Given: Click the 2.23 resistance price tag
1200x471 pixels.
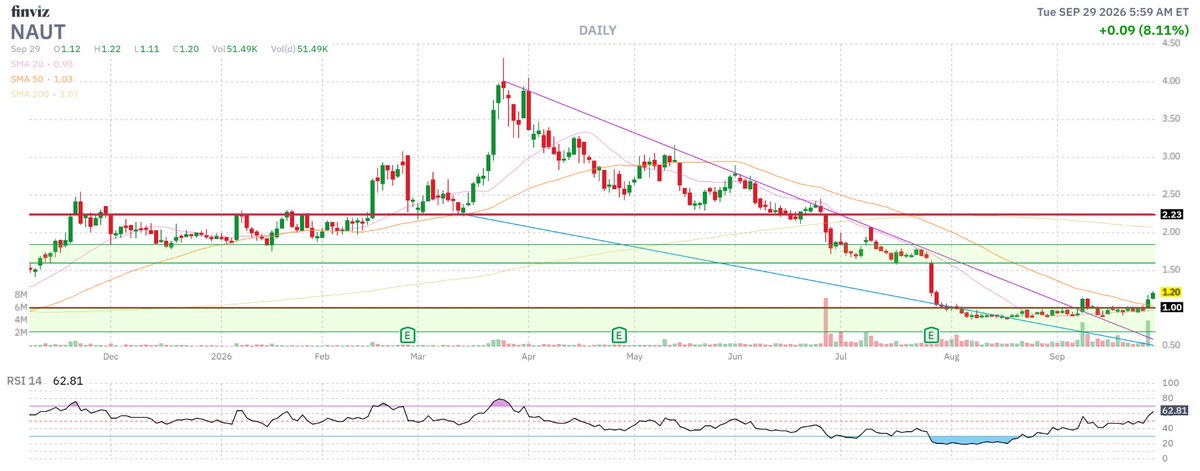Looking at the screenshot, I should click(x=1172, y=214).
